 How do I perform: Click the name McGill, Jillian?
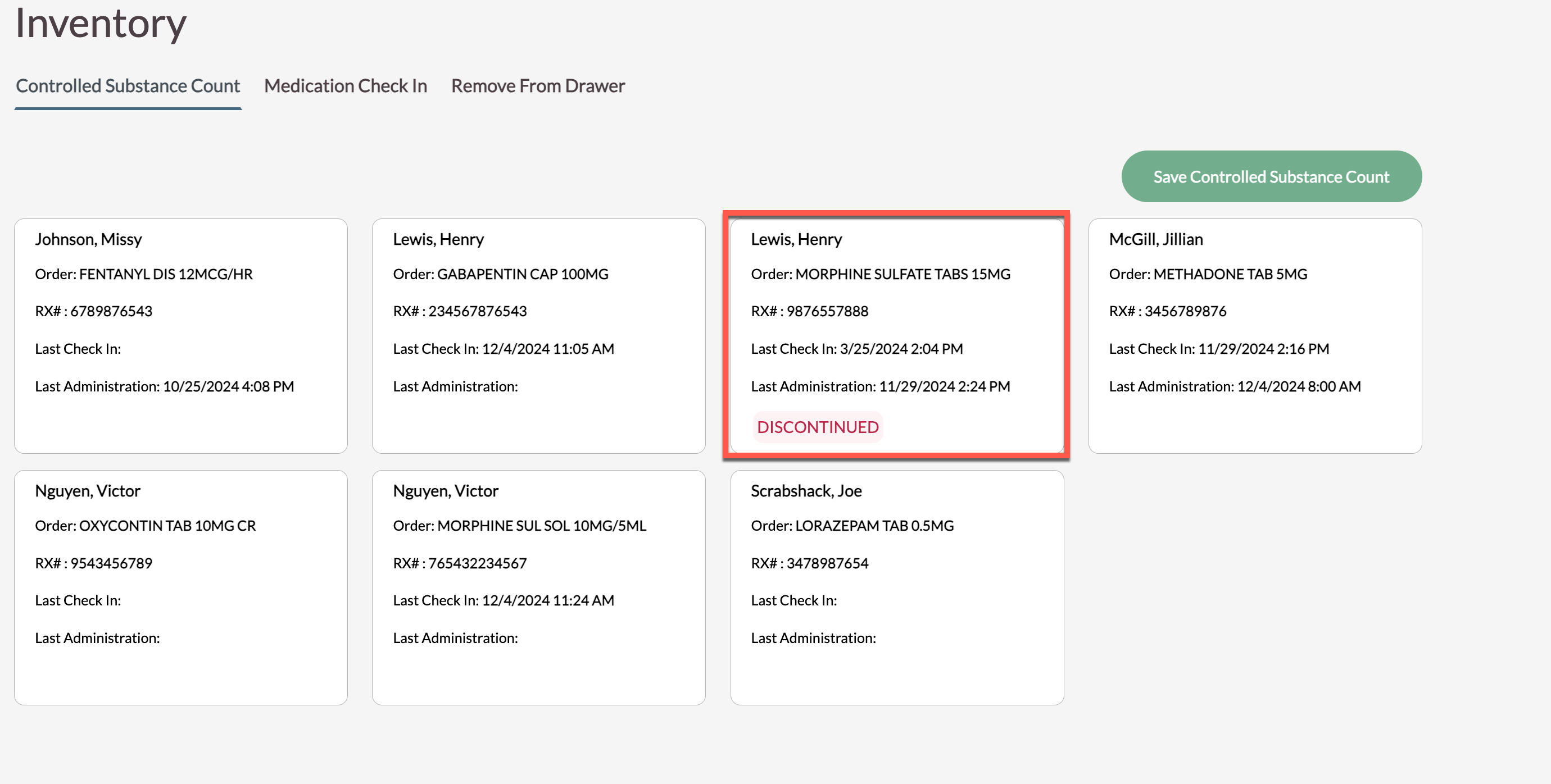pyautogui.click(x=1155, y=239)
